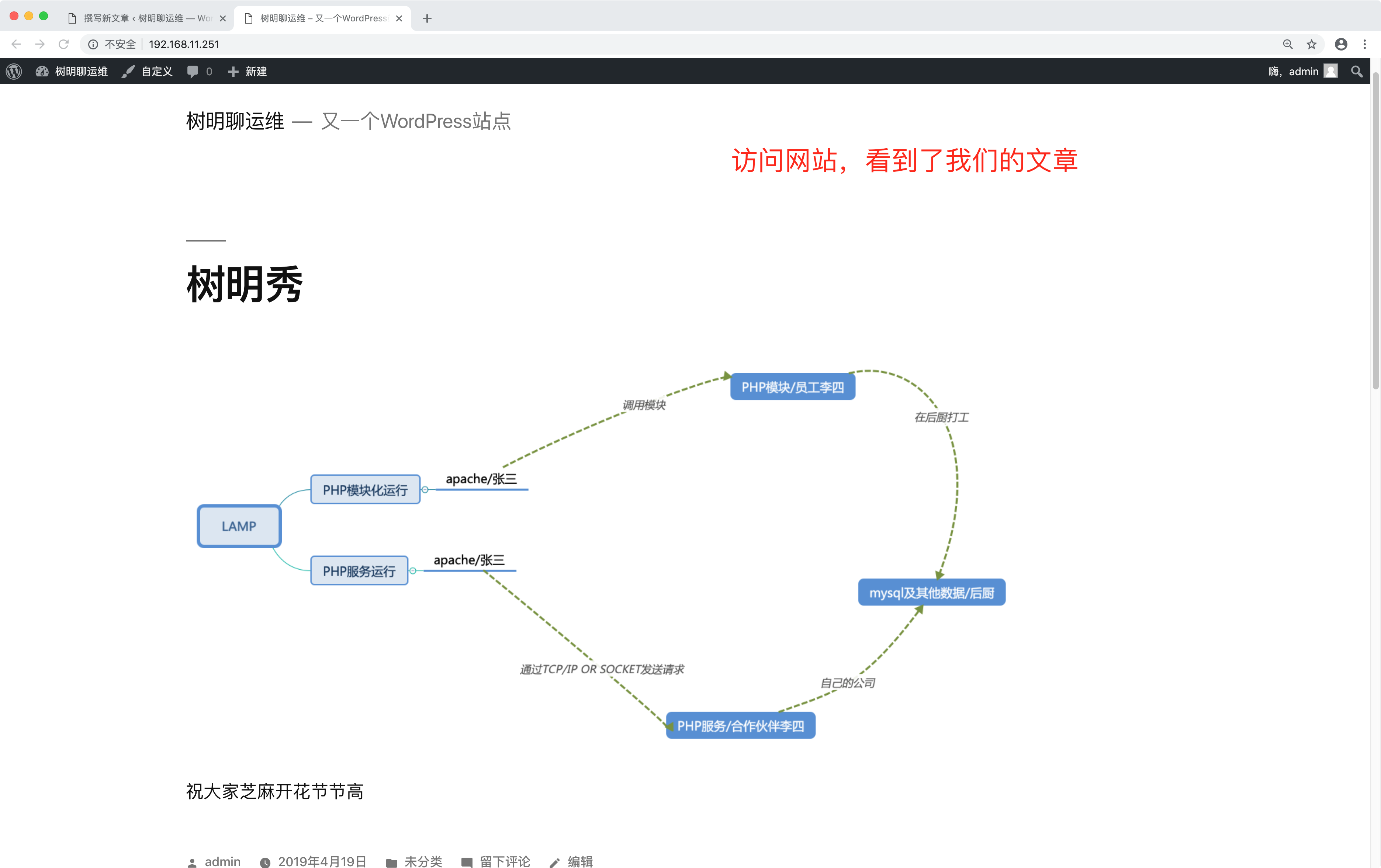Open a new tab with the plus button
This screenshot has height=868, width=1381.
pyautogui.click(x=427, y=18)
